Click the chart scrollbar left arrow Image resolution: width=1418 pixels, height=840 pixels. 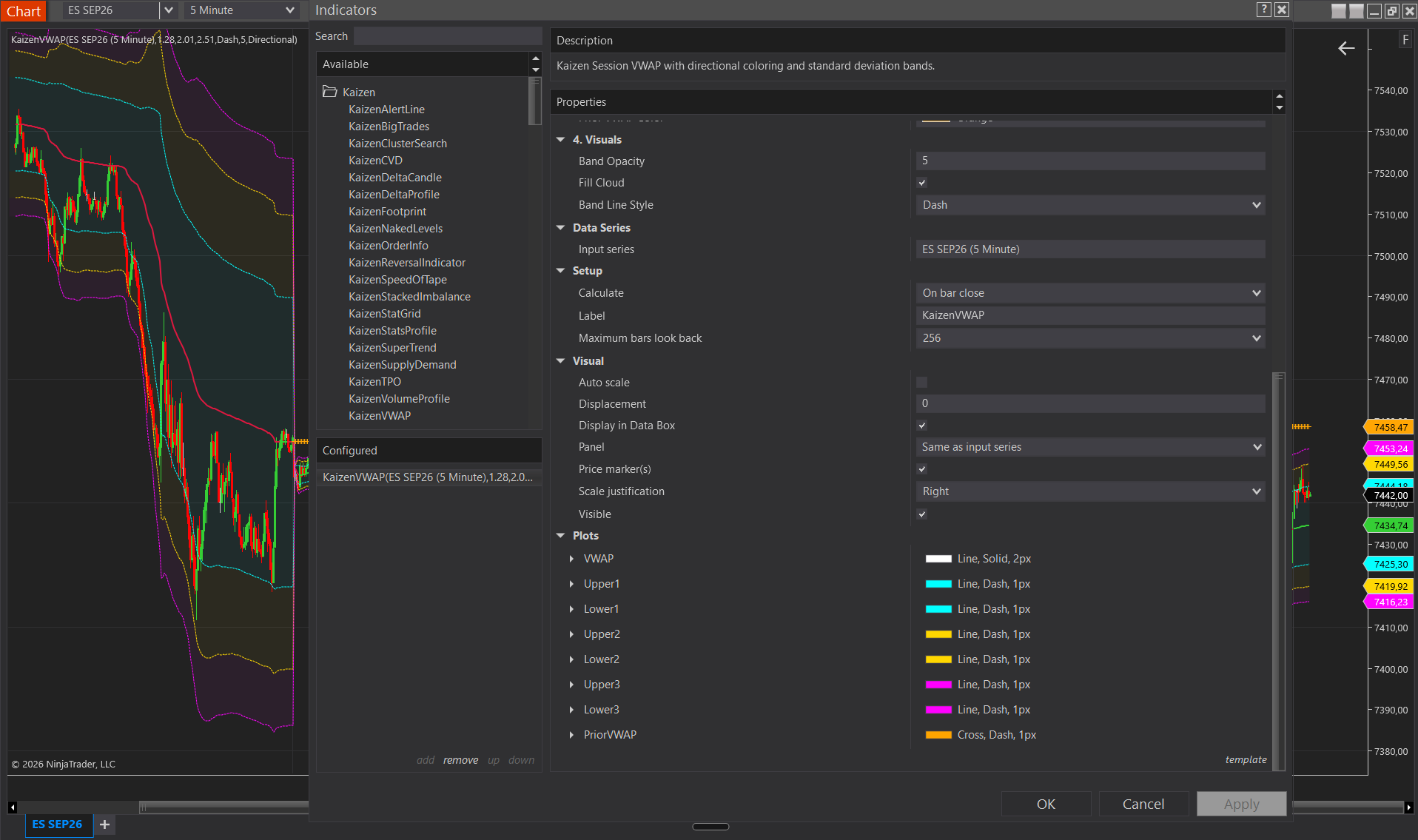click(13, 807)
